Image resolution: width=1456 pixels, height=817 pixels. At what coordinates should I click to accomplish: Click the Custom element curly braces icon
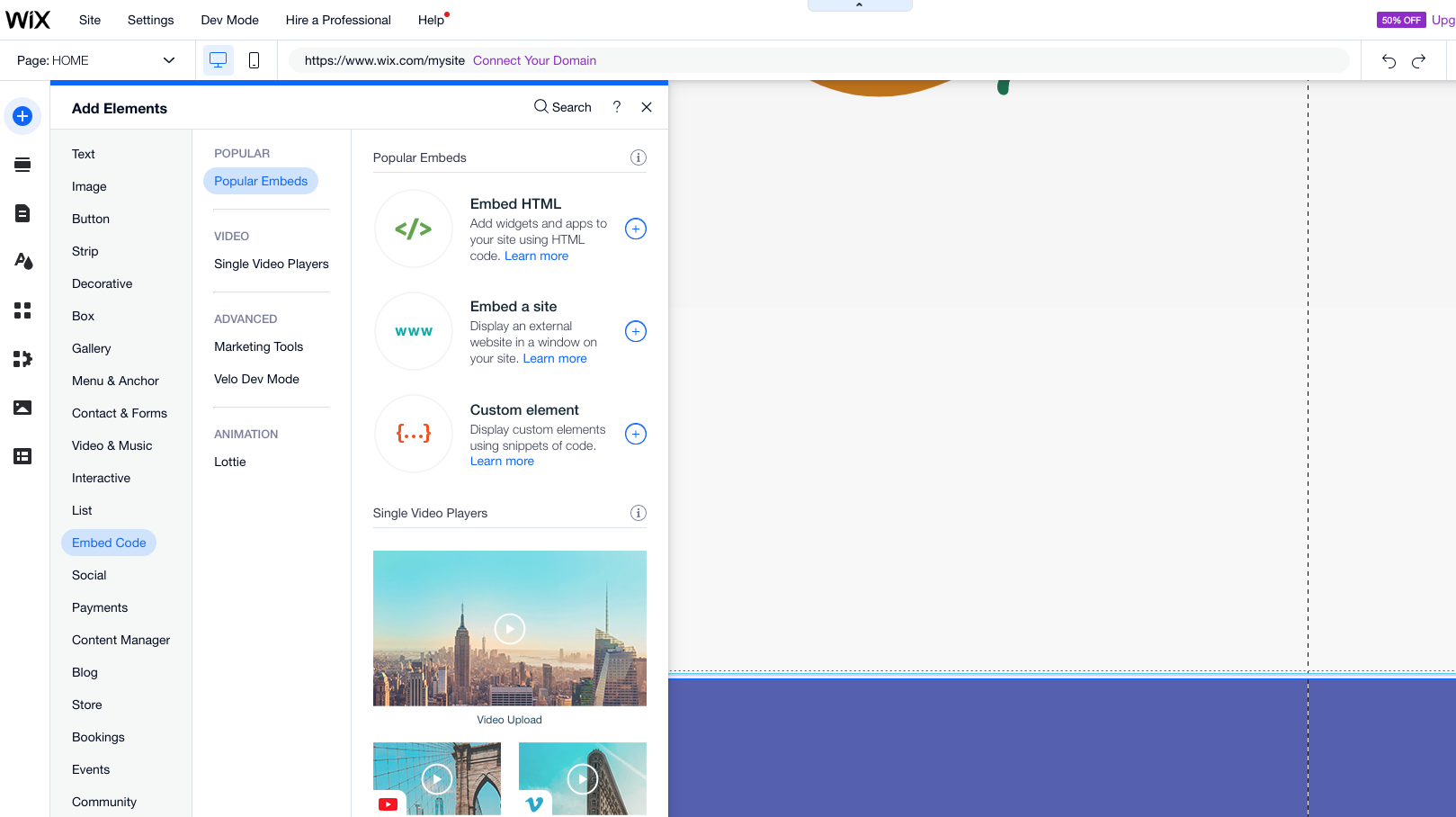[414, 434]
